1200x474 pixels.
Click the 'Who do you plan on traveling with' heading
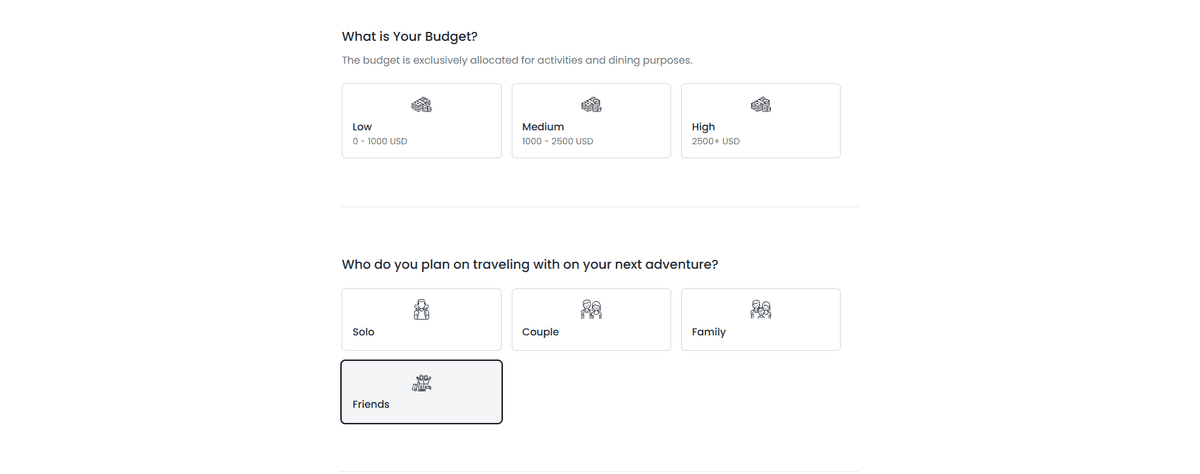(530, 265)
